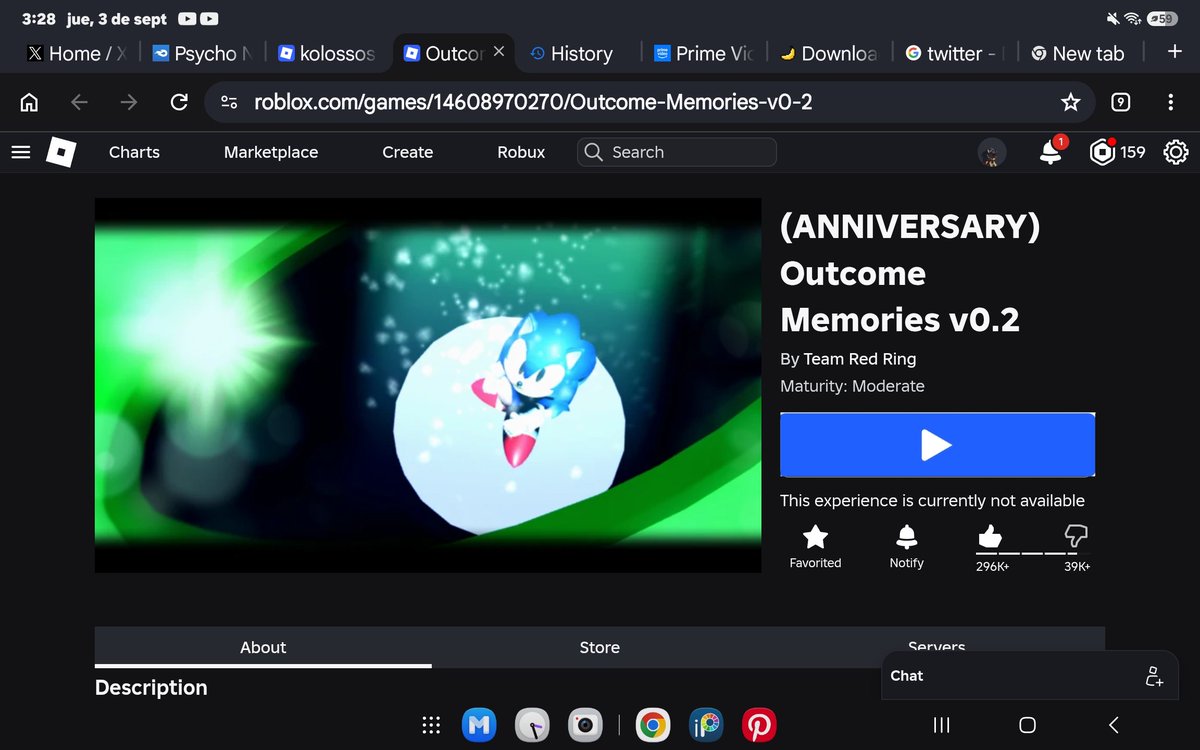1200x750 pixels.
Task: Click the blue Play button
Action: [x=937, y=445]
